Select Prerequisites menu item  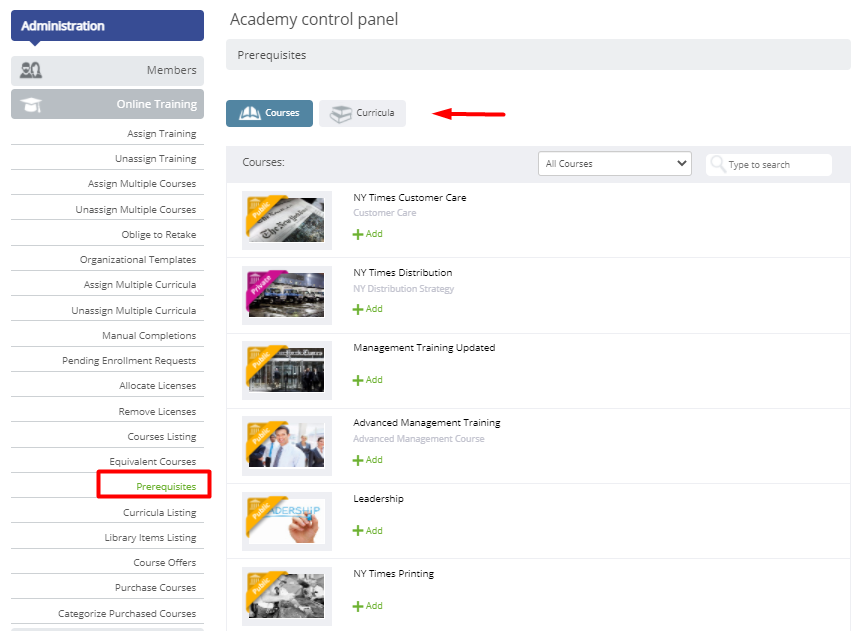click(166, 486)
